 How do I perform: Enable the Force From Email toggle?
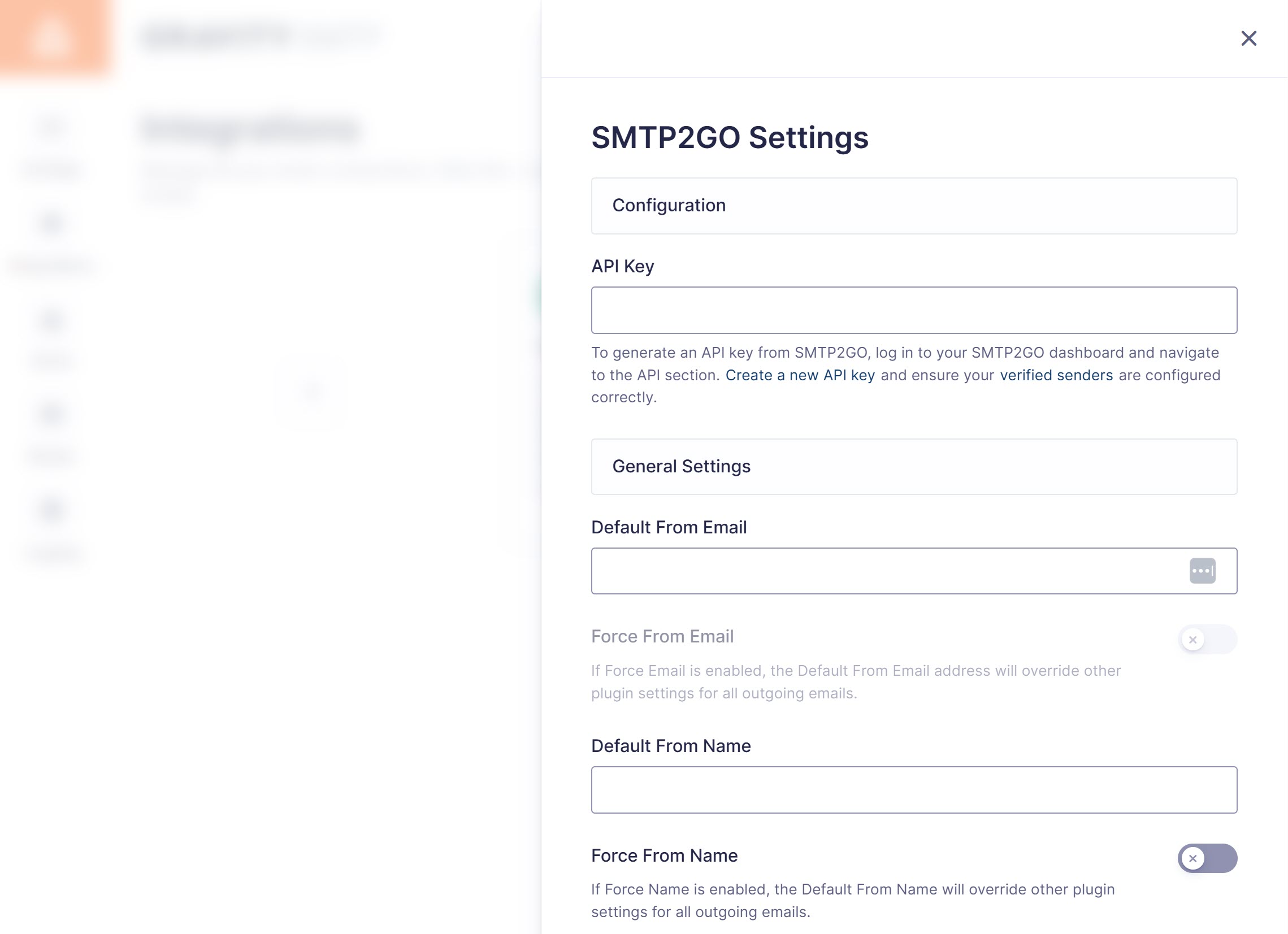1207,639
